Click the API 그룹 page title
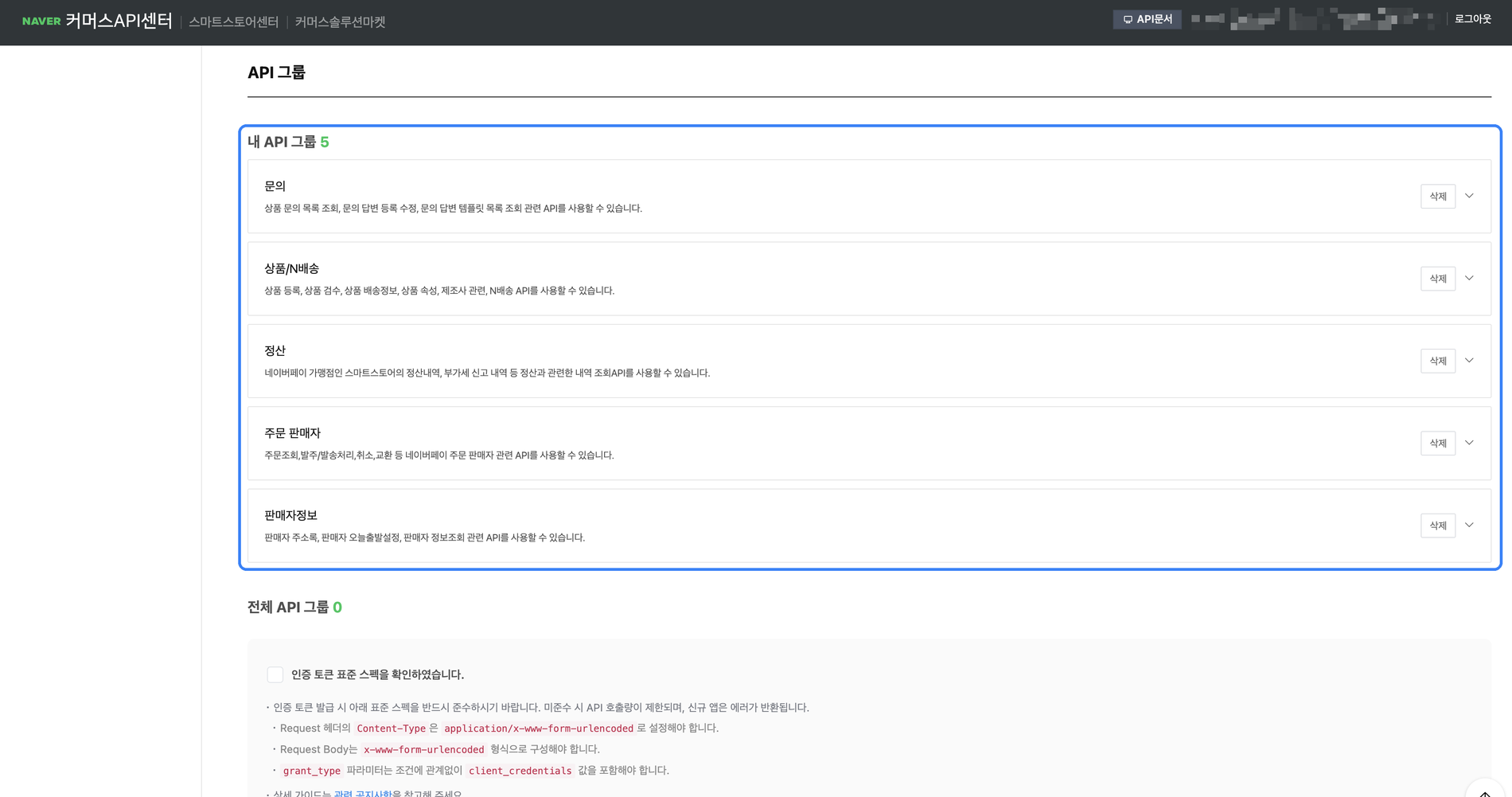 276,72
